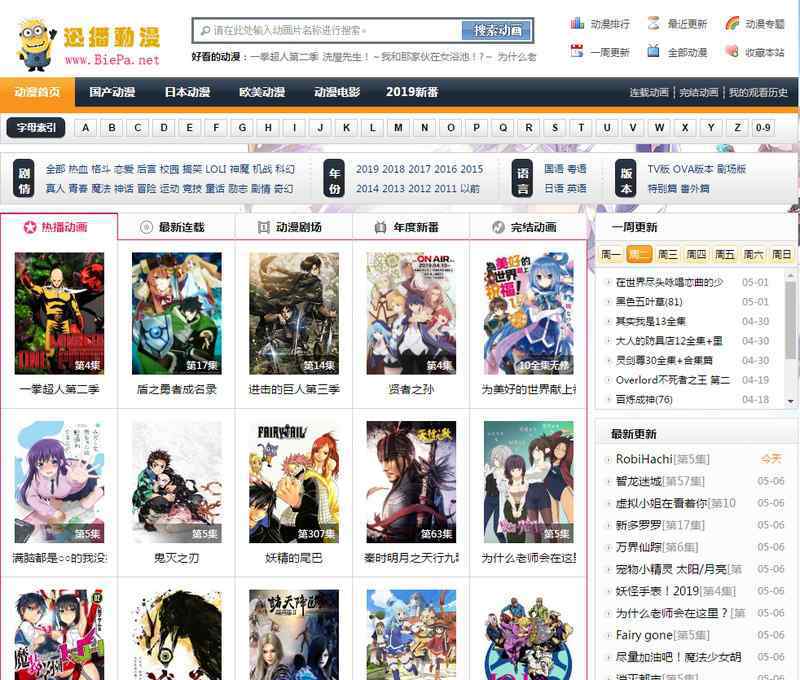Filter by 国语 language
The image size is (800, 680).
coord(553,169)
